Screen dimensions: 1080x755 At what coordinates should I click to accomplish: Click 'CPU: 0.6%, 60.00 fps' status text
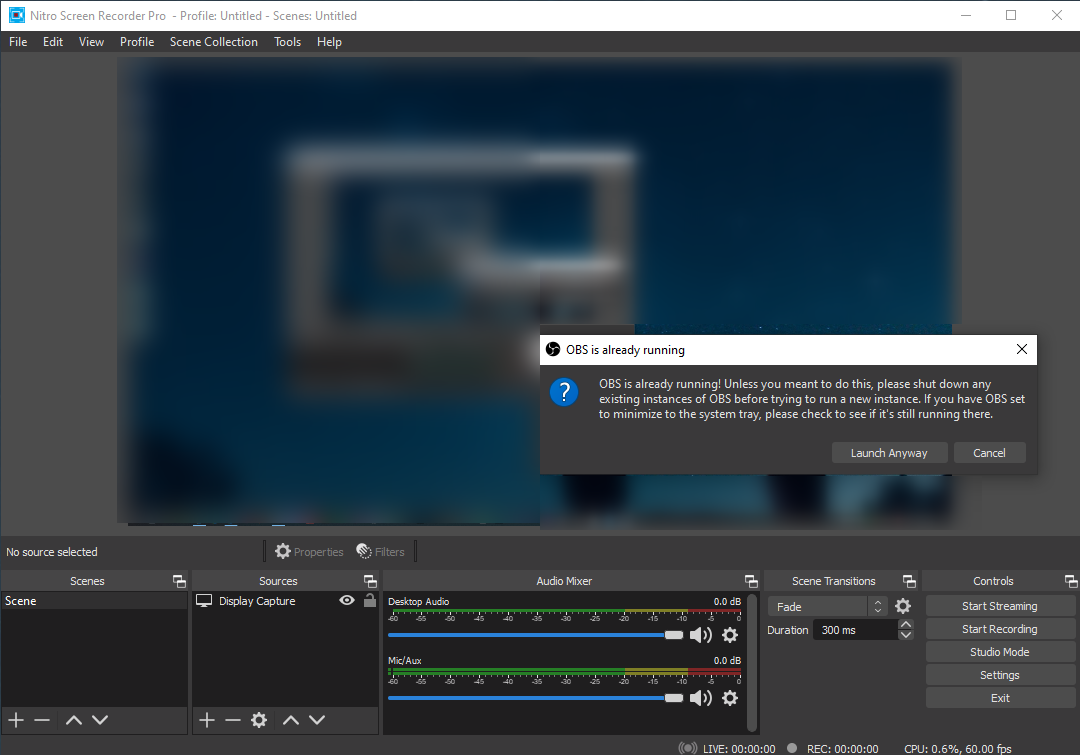(x=957, y=748)
